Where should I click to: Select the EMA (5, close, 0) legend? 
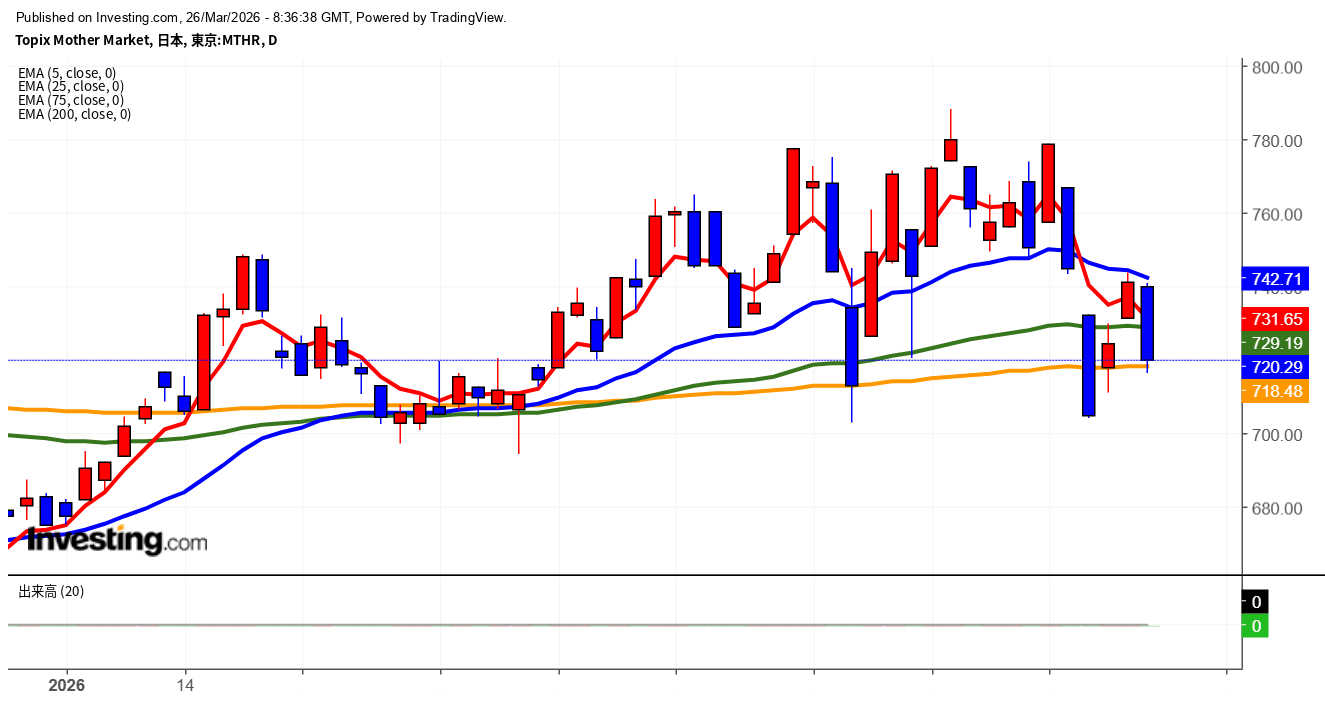pos(67,73)
